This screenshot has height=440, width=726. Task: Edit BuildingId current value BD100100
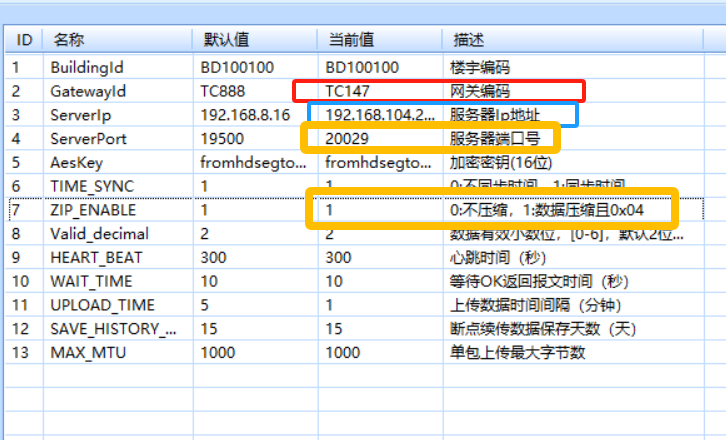pos(362,68)
